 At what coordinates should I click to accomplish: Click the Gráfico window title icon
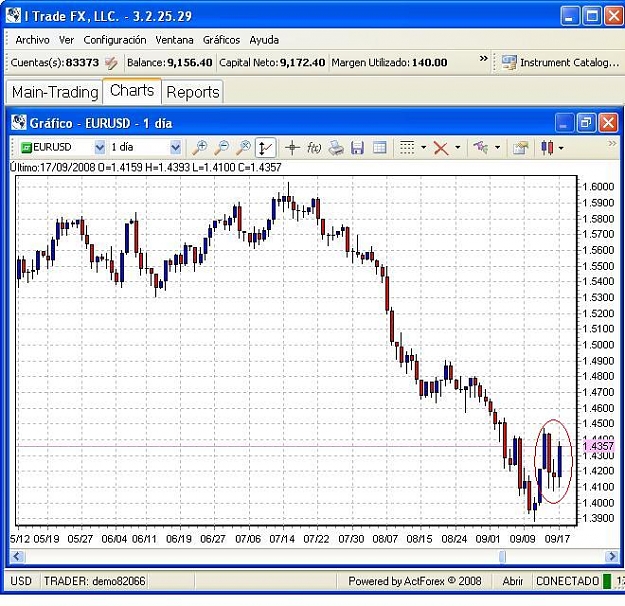coord(18,123)
